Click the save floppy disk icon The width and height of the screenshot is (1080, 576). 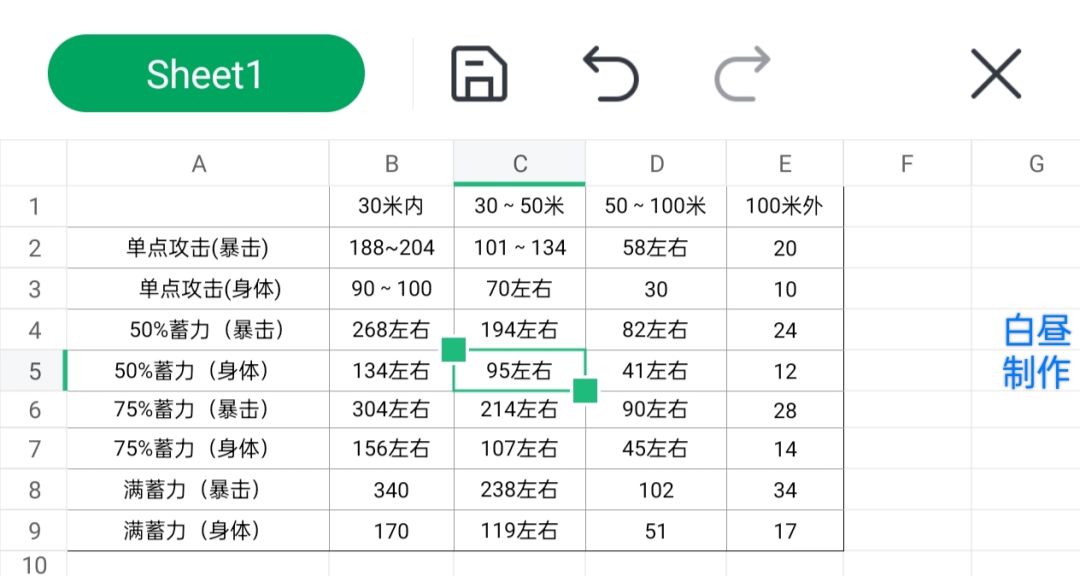(x=479, y=74)
